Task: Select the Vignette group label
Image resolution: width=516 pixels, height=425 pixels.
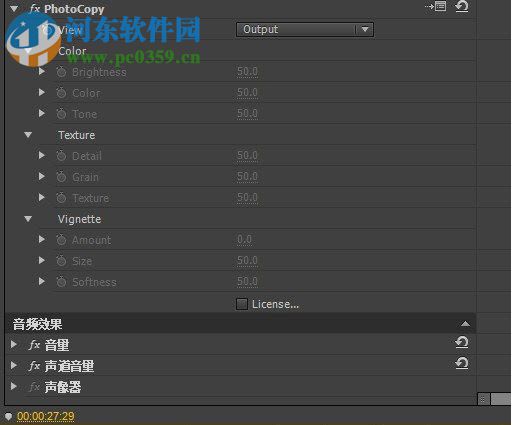Action: pos(79,219)
